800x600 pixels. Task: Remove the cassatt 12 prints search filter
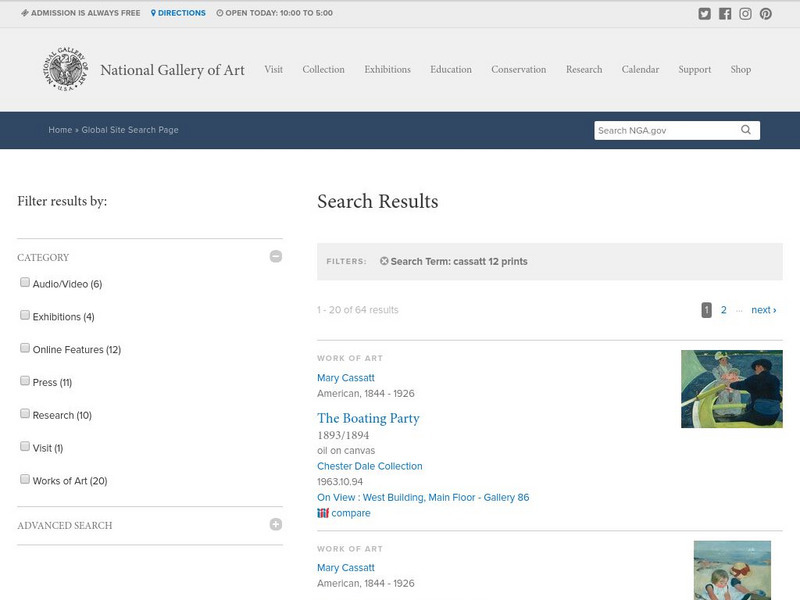tap(384, 261)
